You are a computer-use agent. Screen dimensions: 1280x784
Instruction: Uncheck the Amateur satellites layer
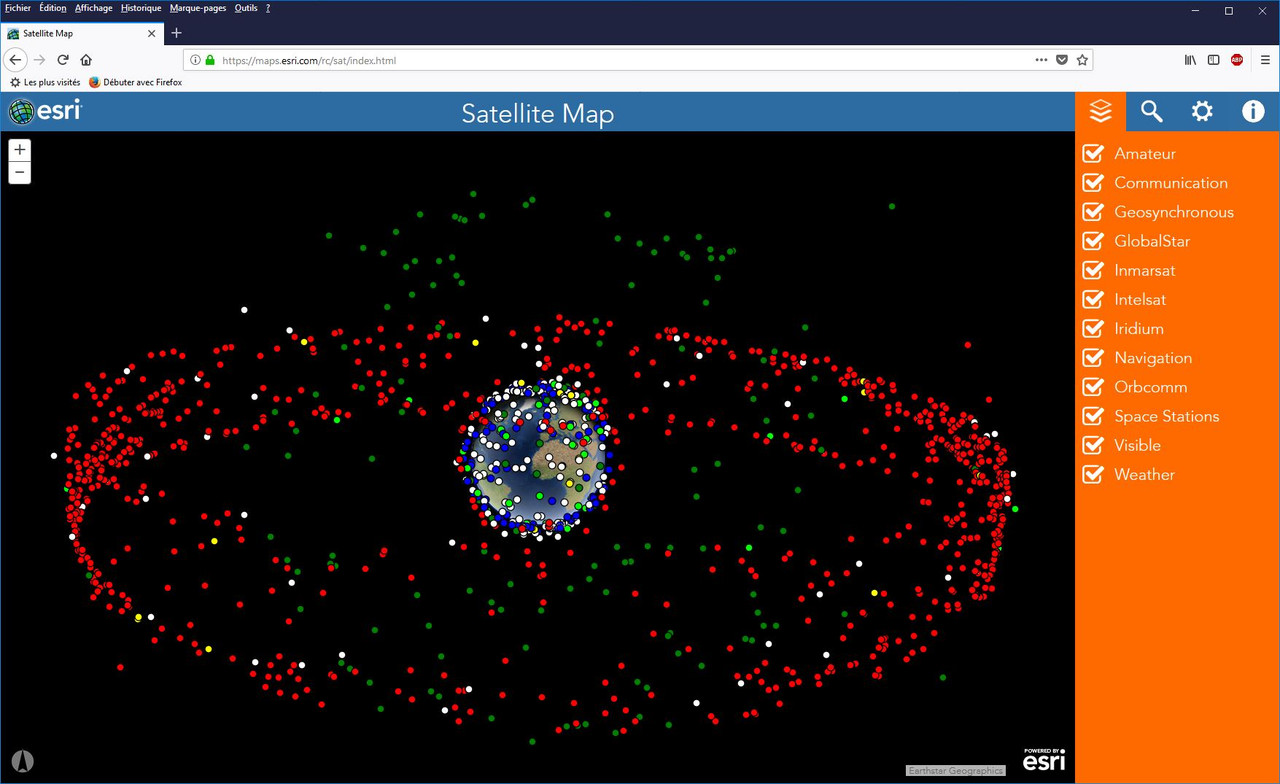(1094, 154)
